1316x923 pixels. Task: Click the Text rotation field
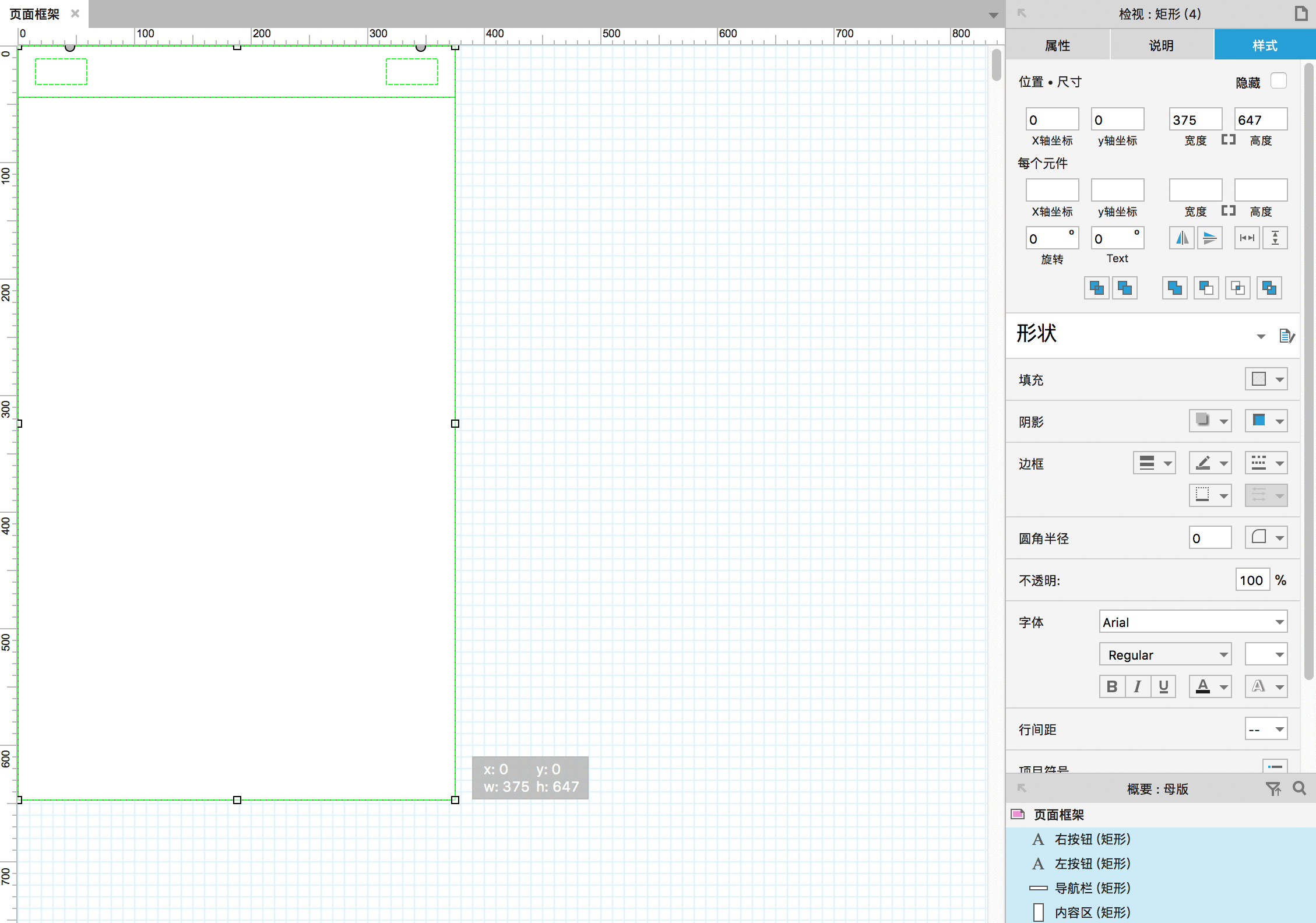(1118, 238)
